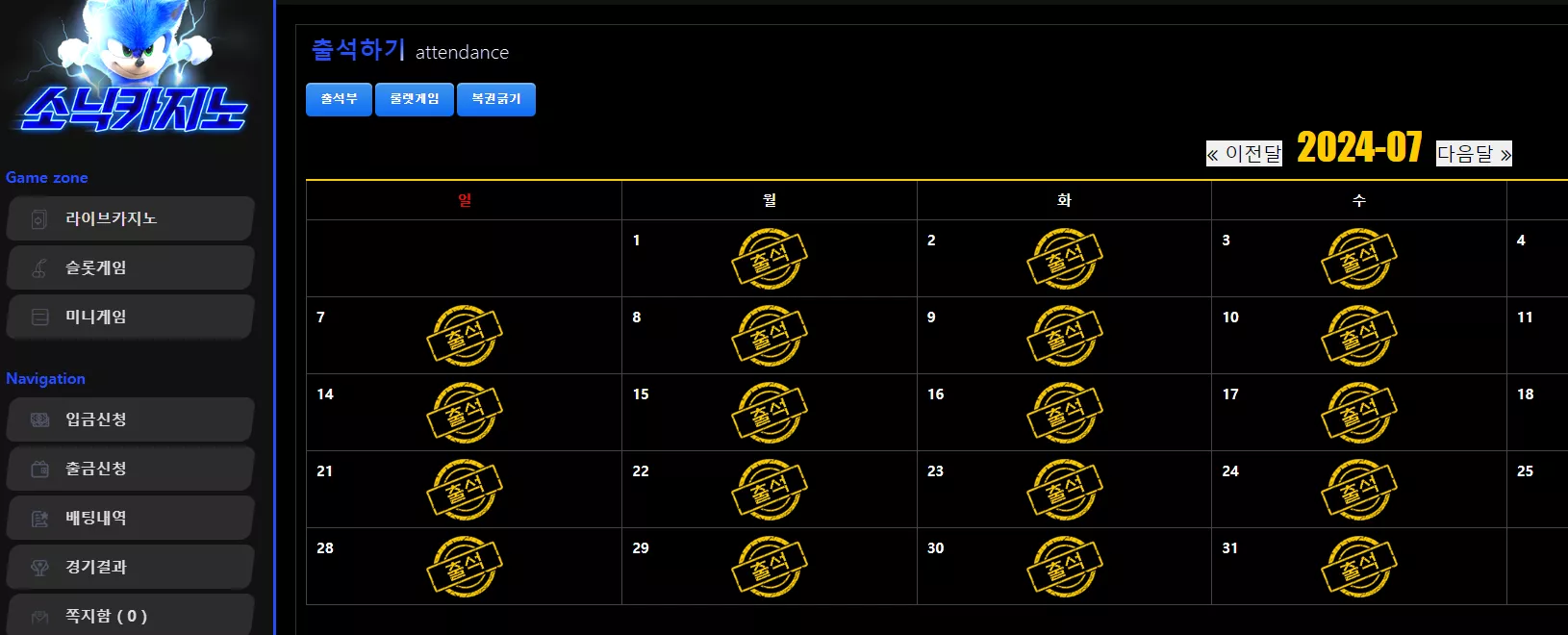Click the Sonic casino logo
The height and width of the screenshot is (635, 1568).
[134, 67]
